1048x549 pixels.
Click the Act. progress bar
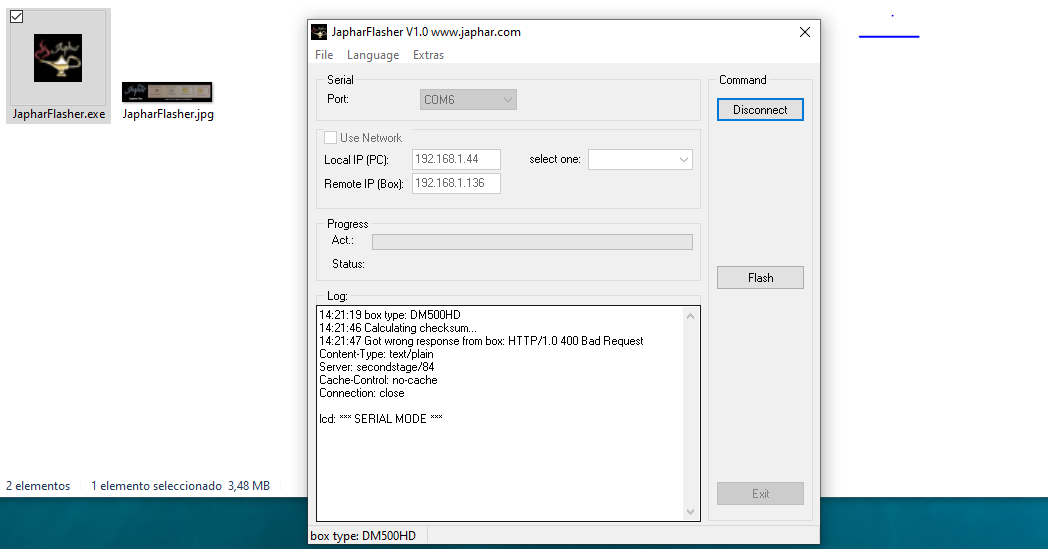pos(532,242)
